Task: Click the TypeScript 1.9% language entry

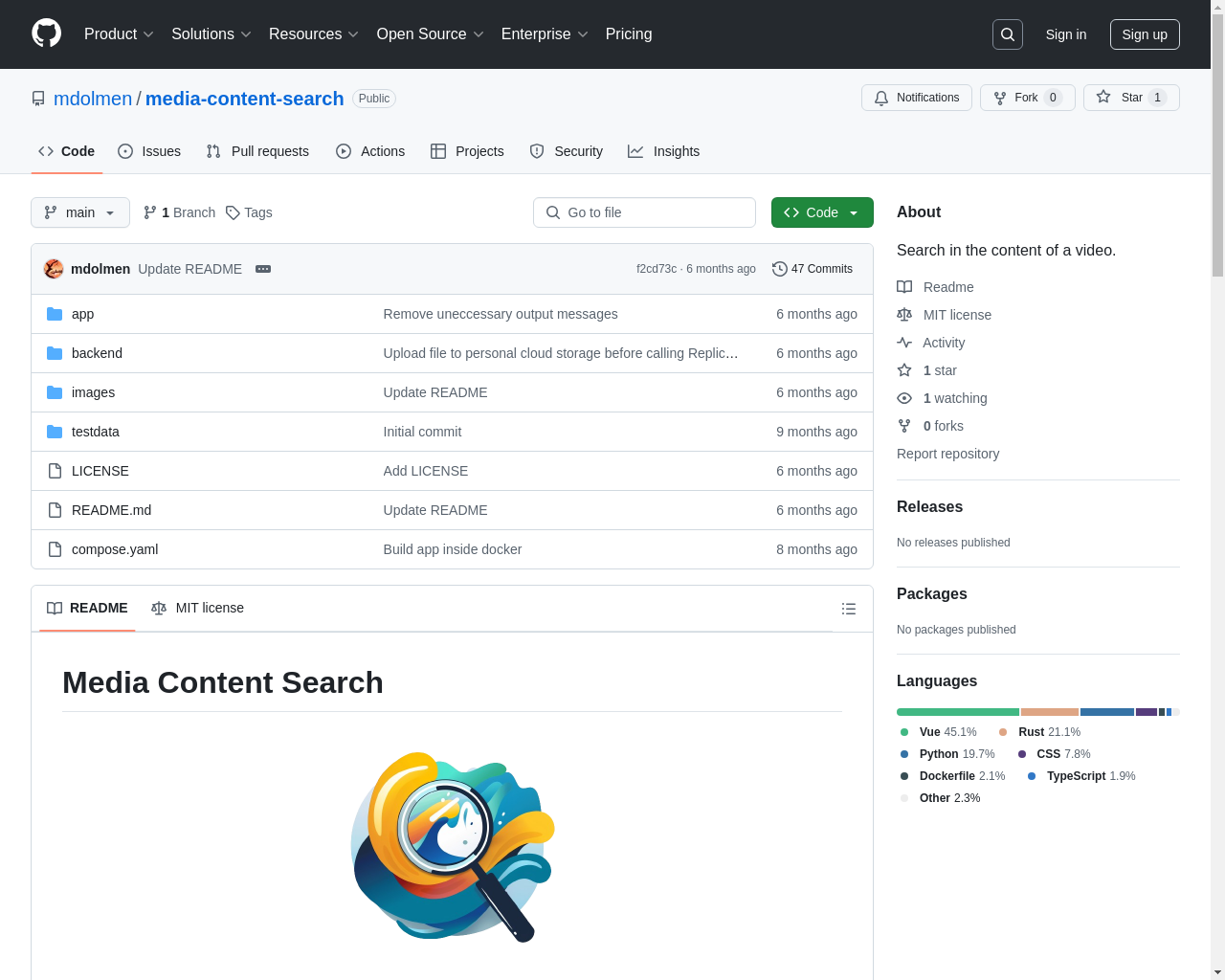Action: [x=1081, y=776]
